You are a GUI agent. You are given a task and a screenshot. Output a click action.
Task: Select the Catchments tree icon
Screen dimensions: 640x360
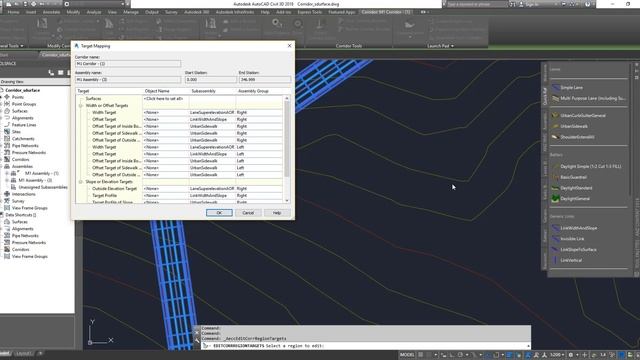(x=7, y=139)
